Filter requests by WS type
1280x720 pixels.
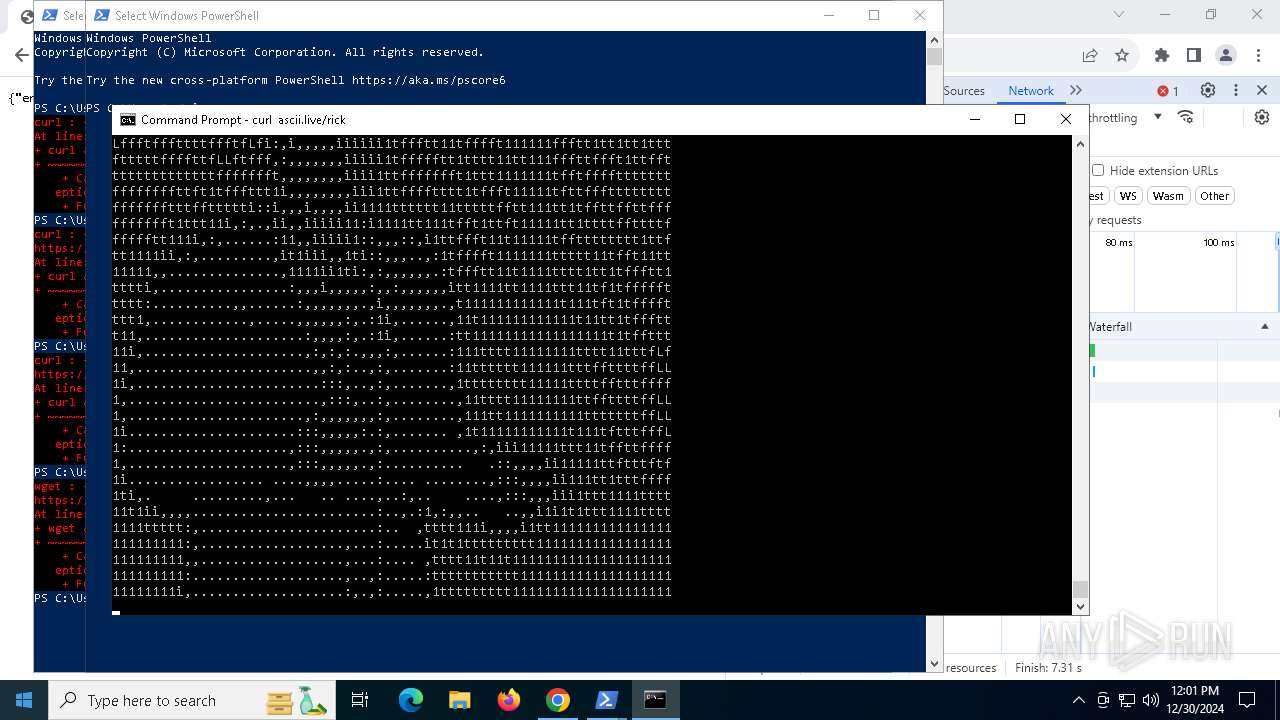(1128, 196)
